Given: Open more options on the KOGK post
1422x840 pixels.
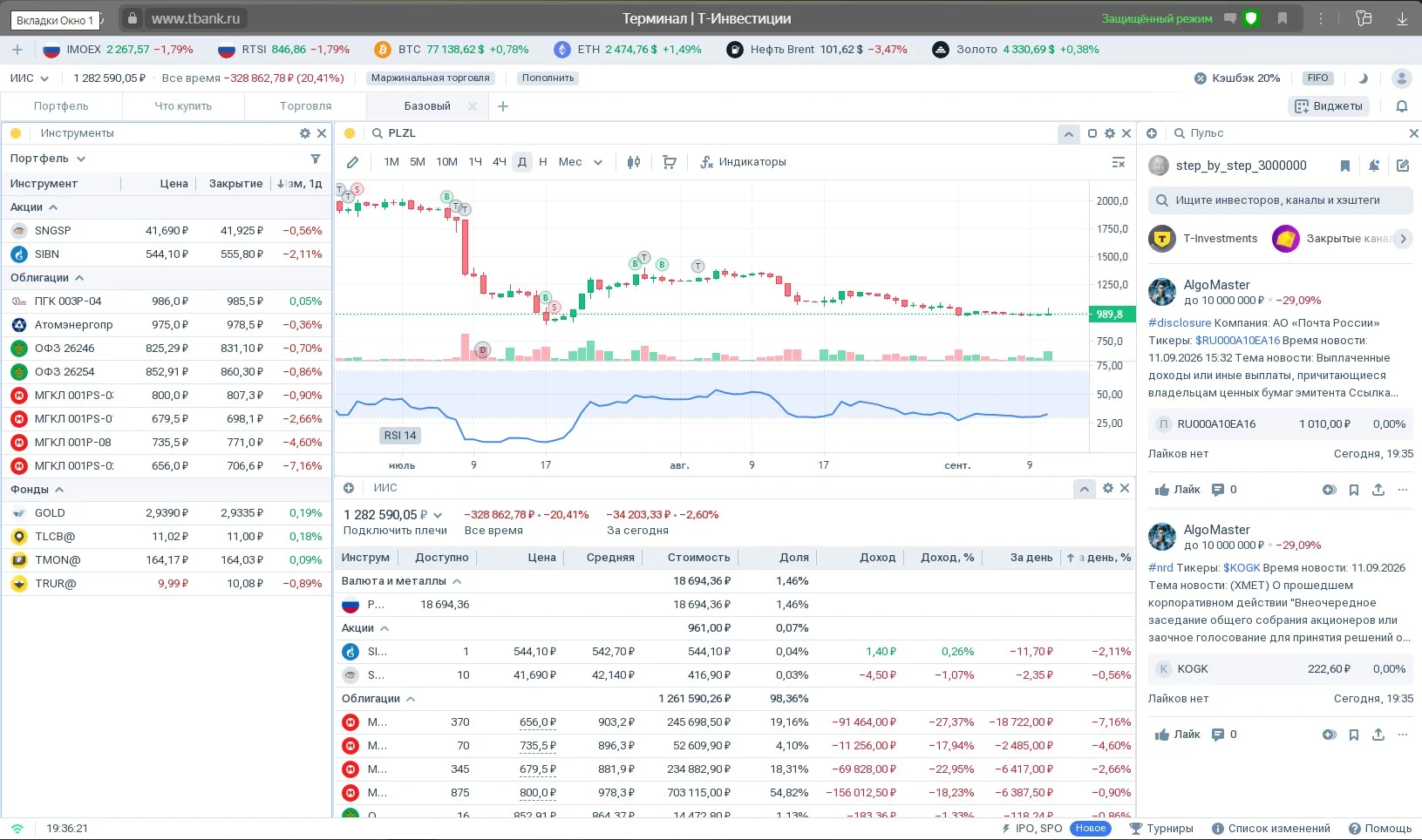Looking at the screenshot, I should tap(1403, 735).
